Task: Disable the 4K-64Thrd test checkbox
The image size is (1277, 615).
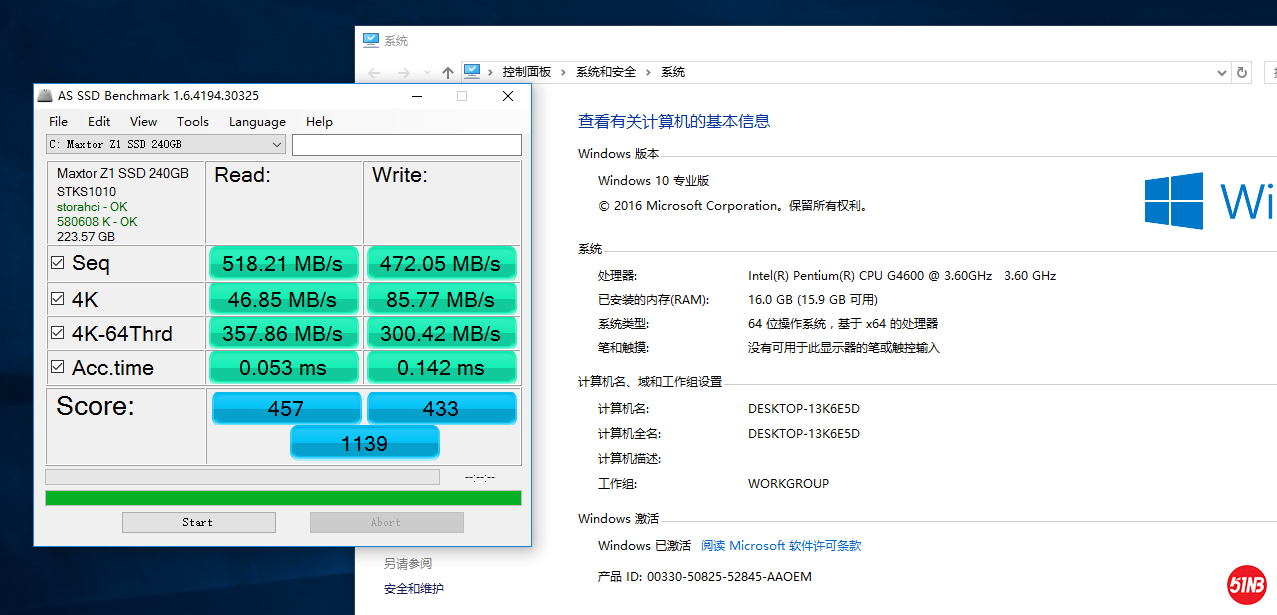Action: 58,333
